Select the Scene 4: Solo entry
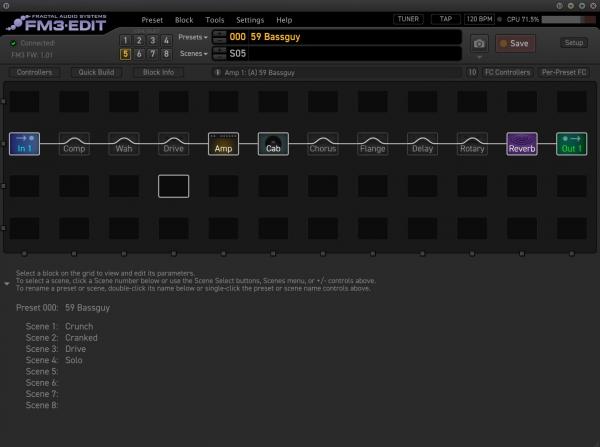 pos(54,360)
